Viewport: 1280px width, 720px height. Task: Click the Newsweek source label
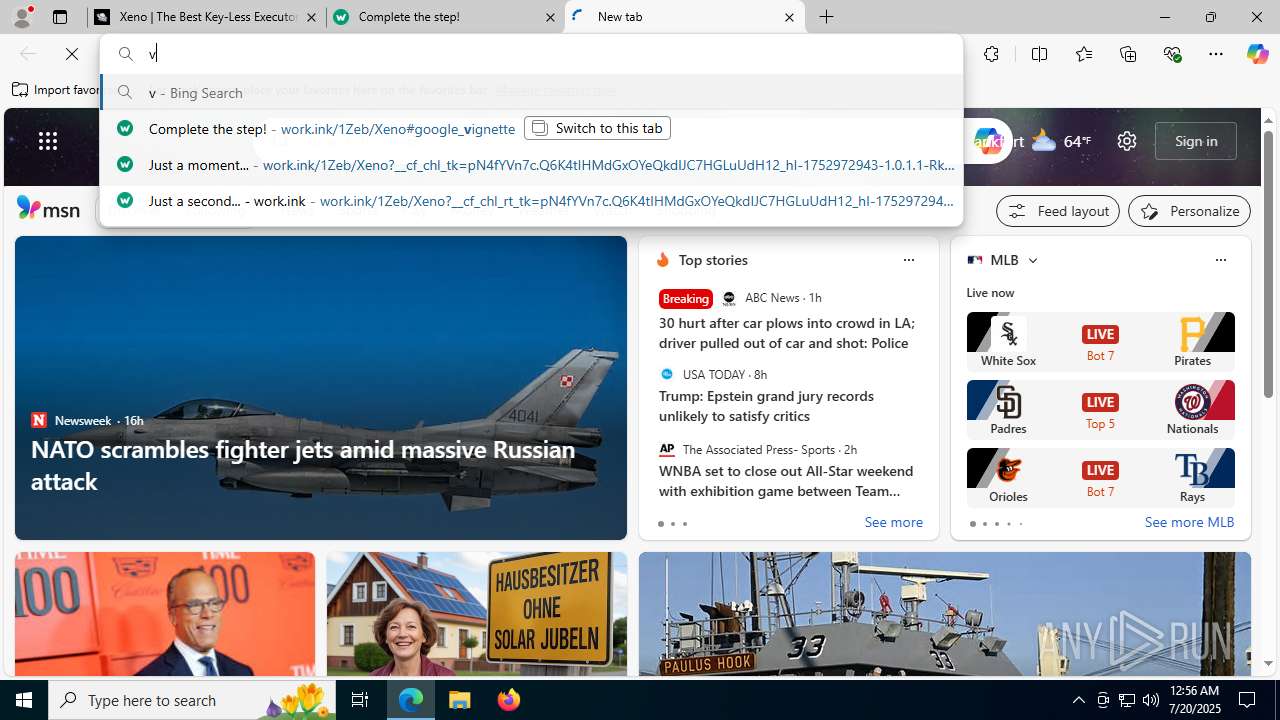pos(82,420)
